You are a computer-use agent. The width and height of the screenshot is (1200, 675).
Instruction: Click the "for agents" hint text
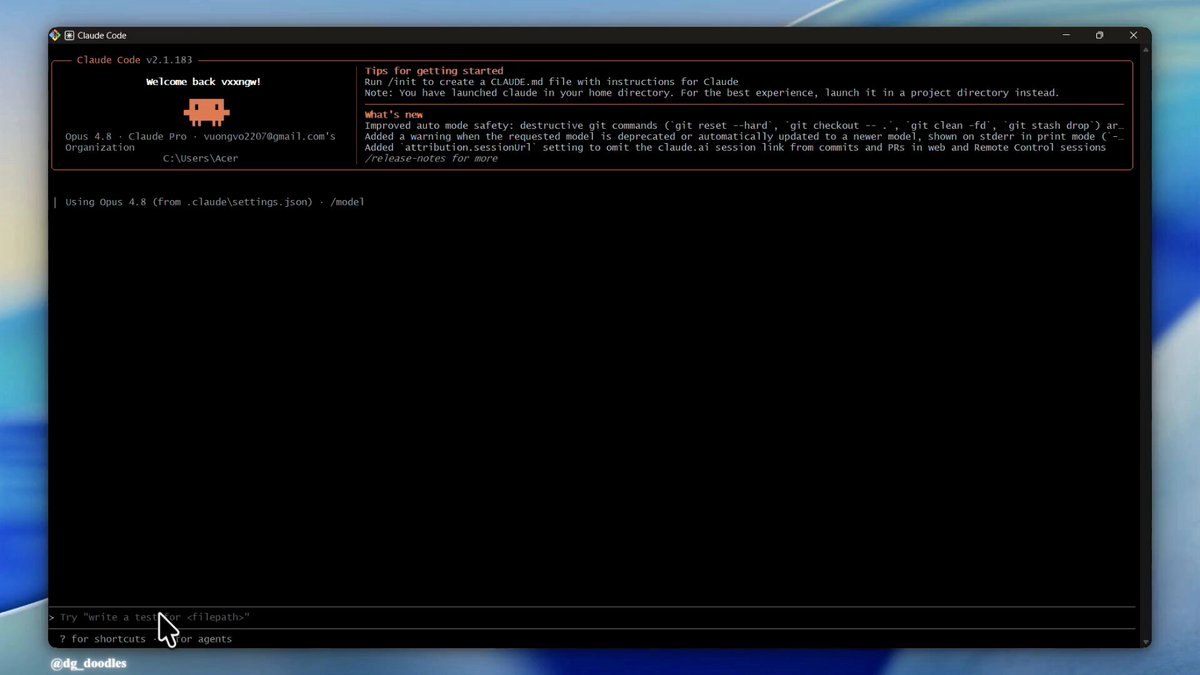[x=205, y=639]
